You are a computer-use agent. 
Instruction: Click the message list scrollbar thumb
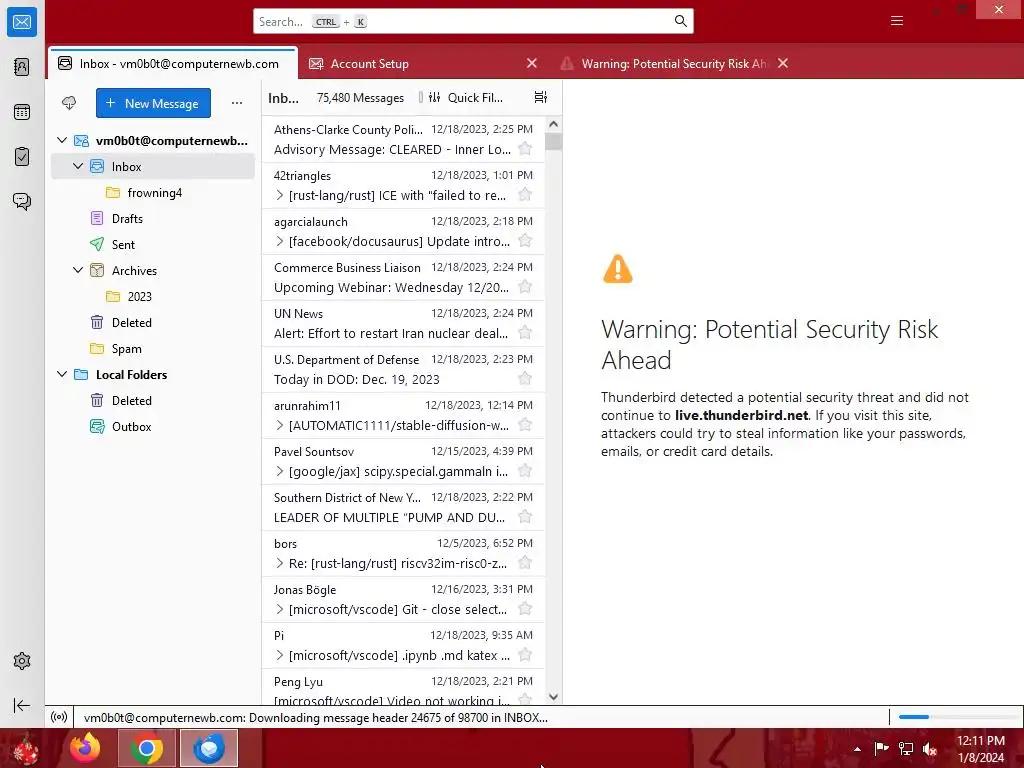(x=554, y=142)
